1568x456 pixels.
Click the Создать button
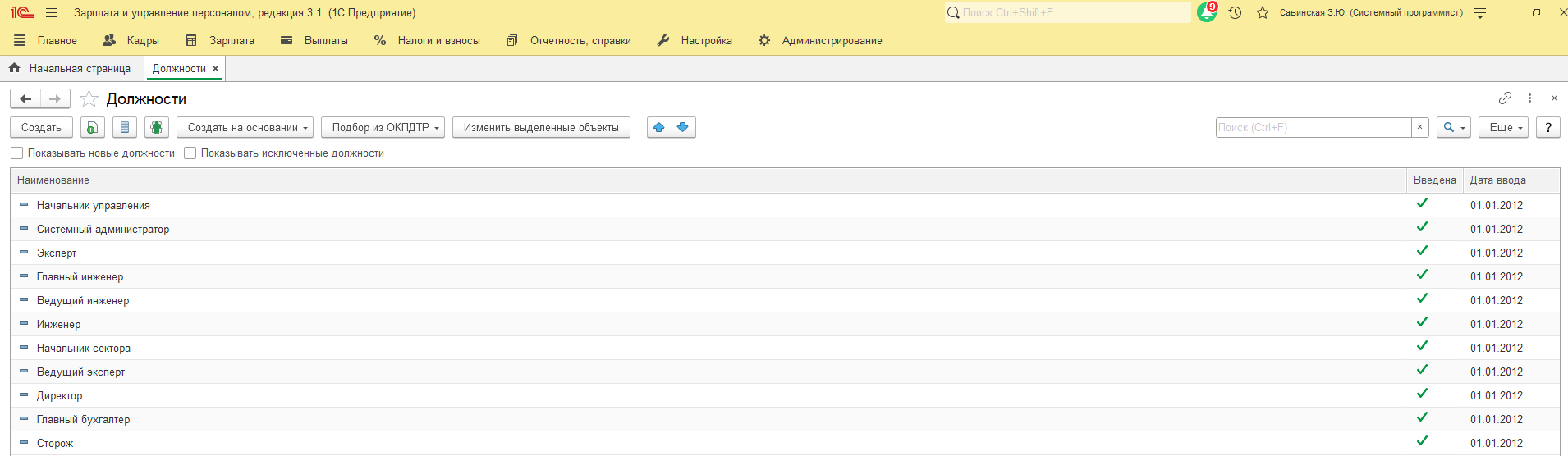41,127
